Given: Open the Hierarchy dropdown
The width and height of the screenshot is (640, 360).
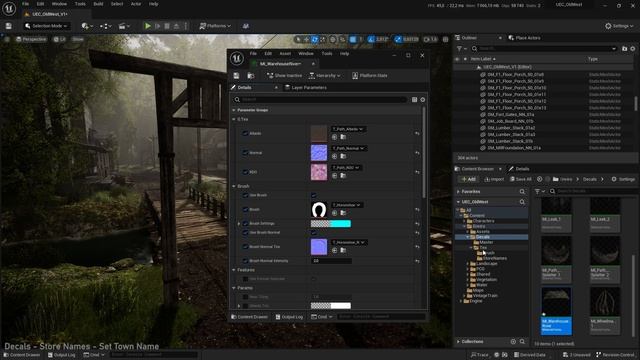Looking at the screenshot, I should 324,76.
